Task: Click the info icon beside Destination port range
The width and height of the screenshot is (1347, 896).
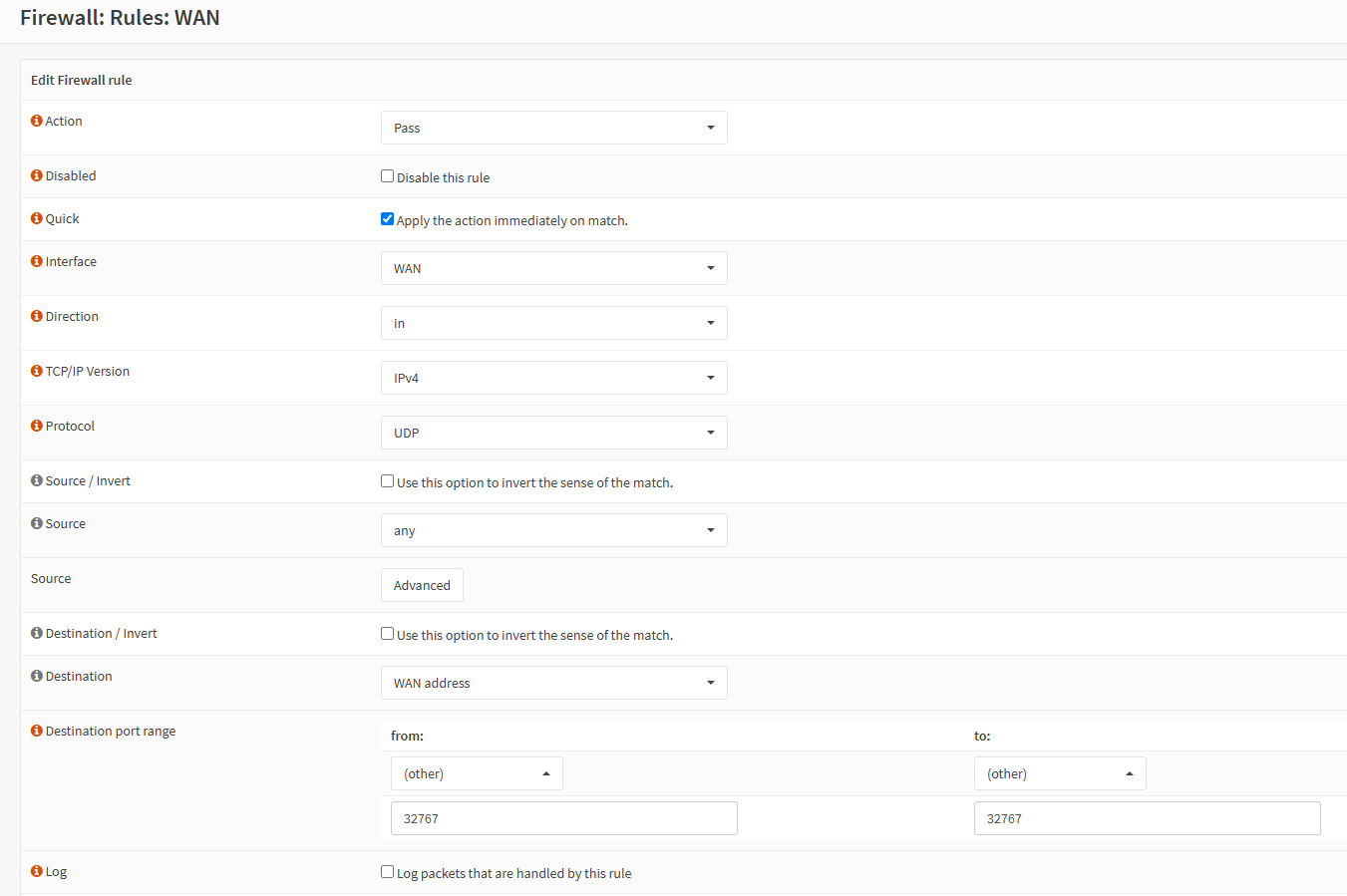Action: (x=35, y=730)
